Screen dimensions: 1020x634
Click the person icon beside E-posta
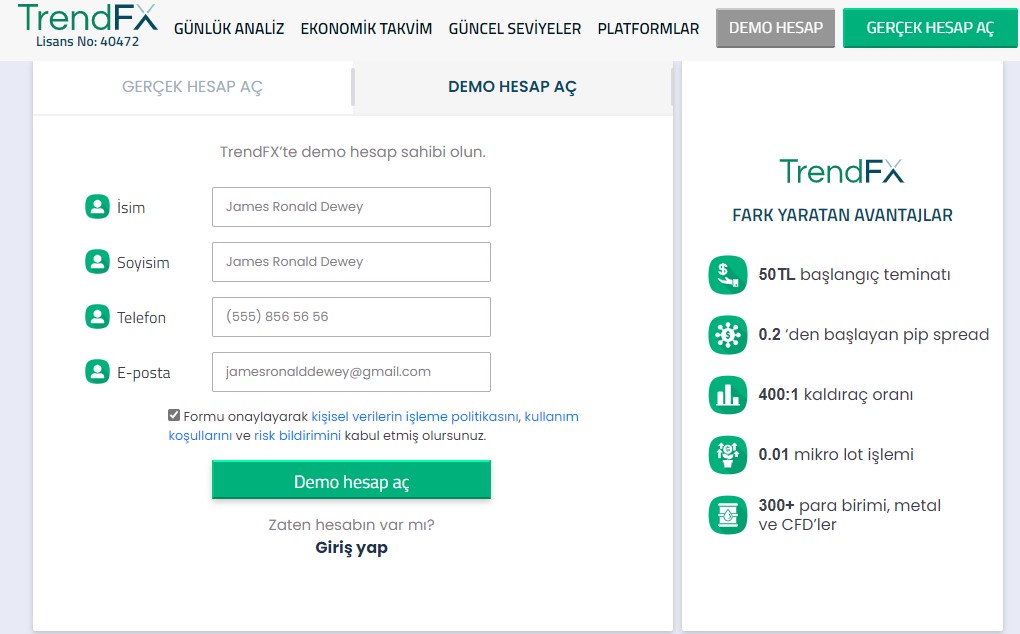[x=98, y=372]
